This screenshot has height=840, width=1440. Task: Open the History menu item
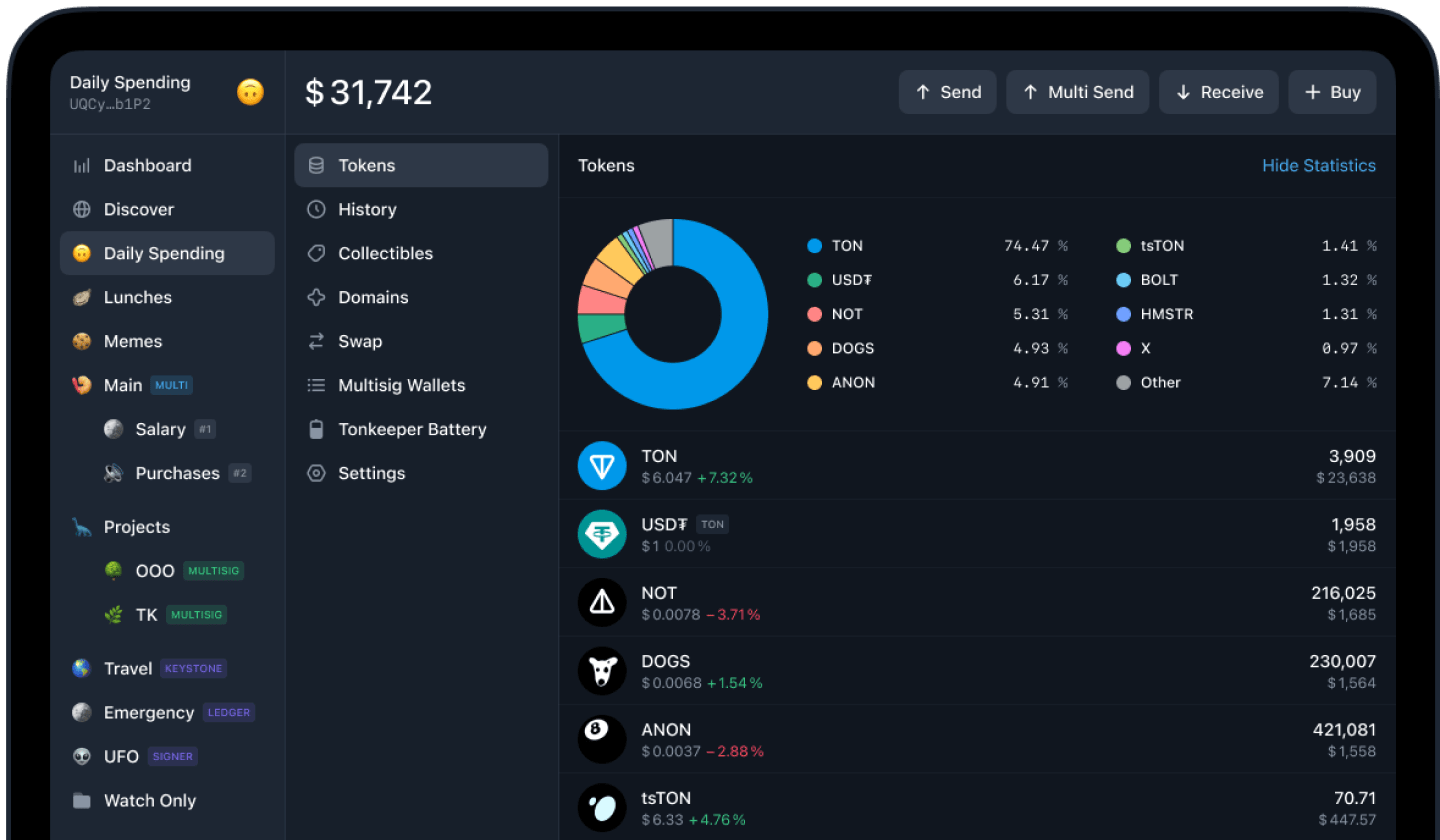[x=367, y=209]
